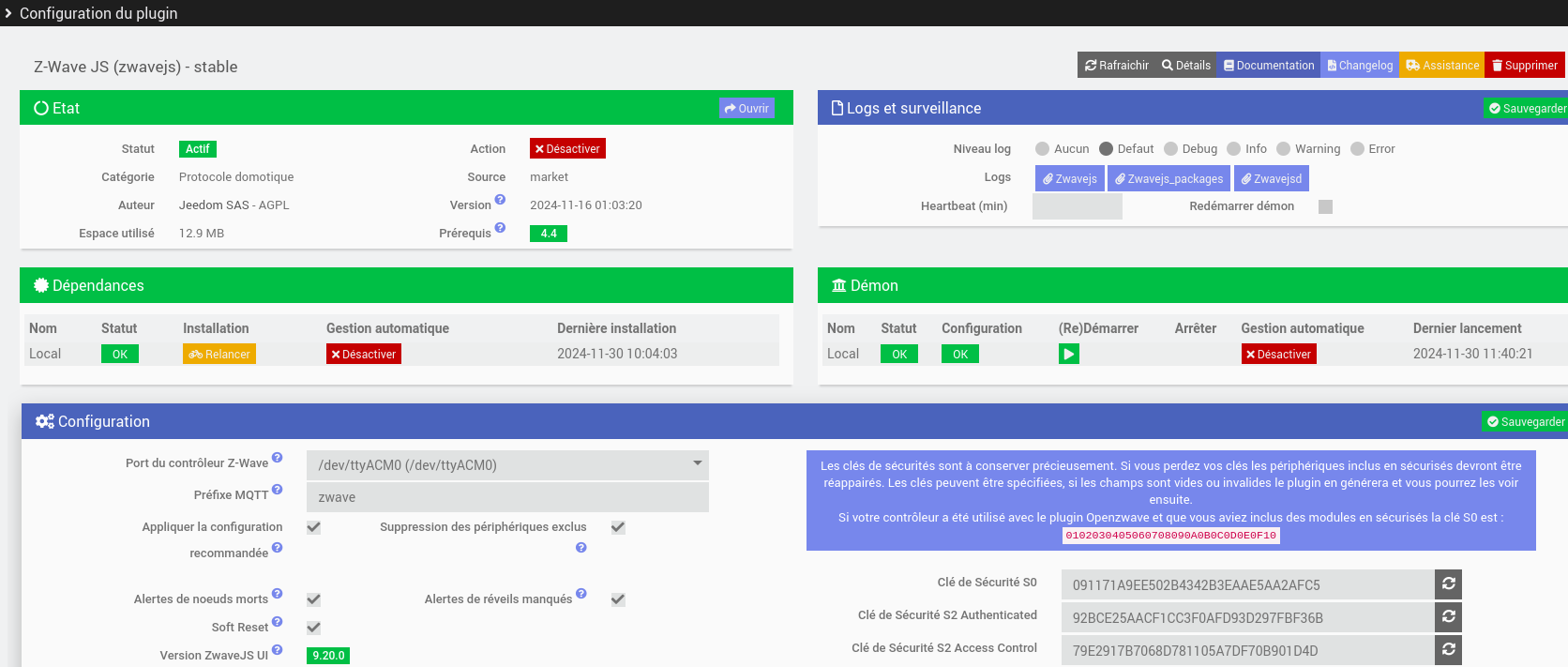The image size is (1568, 667).
Task: Click help icon next to Version
Action: pos(500,199)
